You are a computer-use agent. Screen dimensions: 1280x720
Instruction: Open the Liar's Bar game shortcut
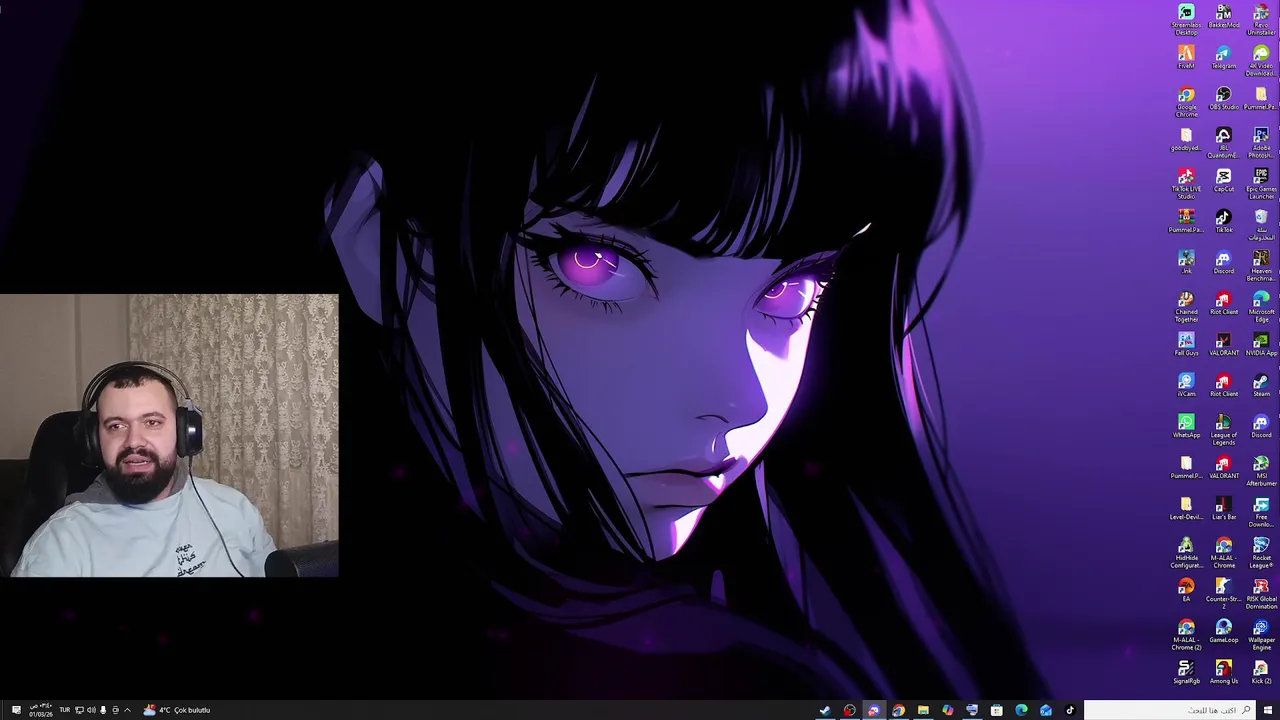tap(1224, 508)
